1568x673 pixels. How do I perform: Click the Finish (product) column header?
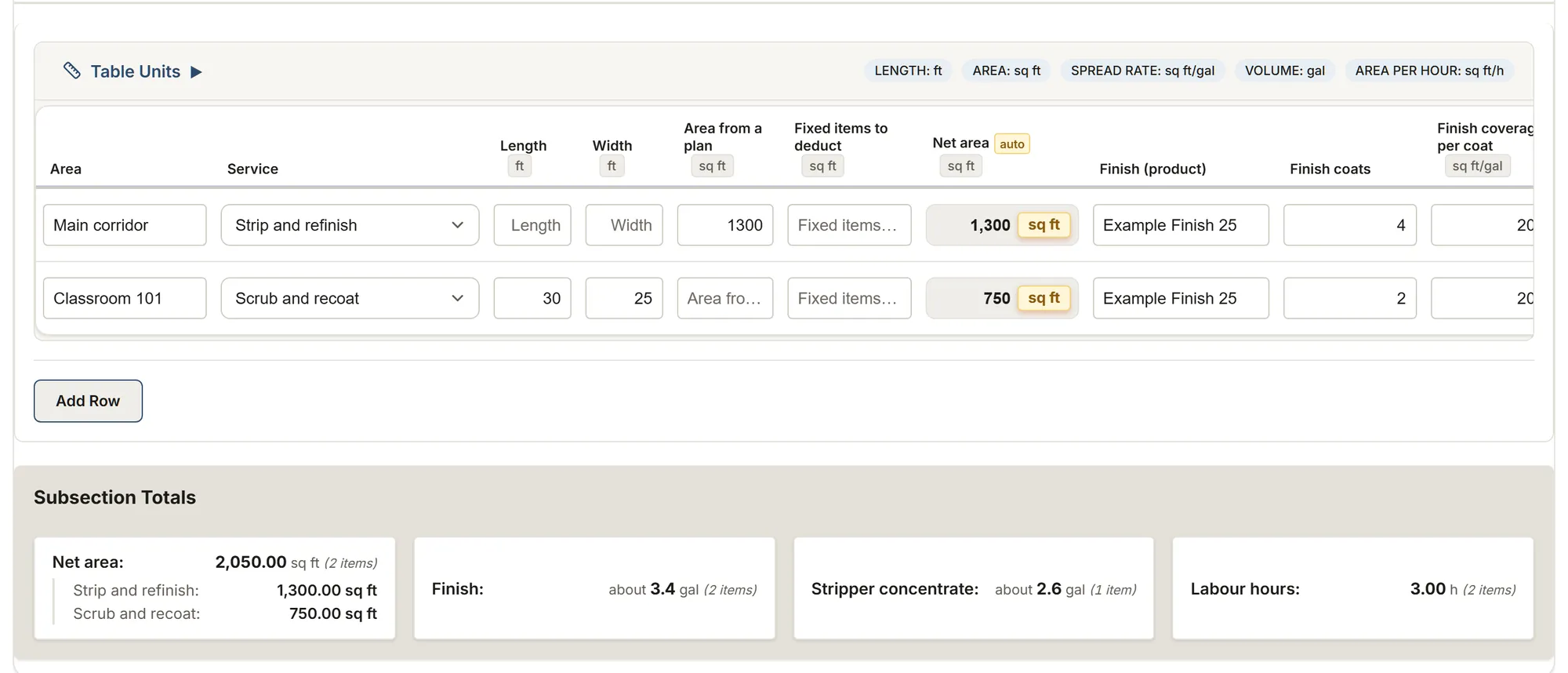click(x=1152, y=169)
